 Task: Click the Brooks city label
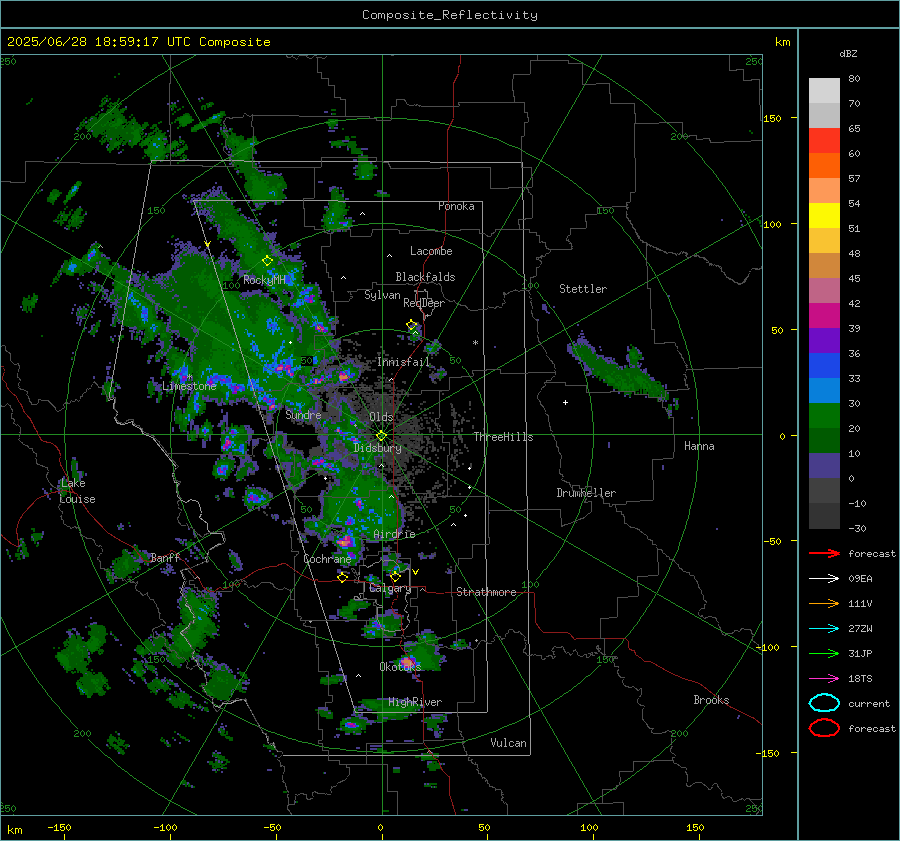tap(711, 700)
